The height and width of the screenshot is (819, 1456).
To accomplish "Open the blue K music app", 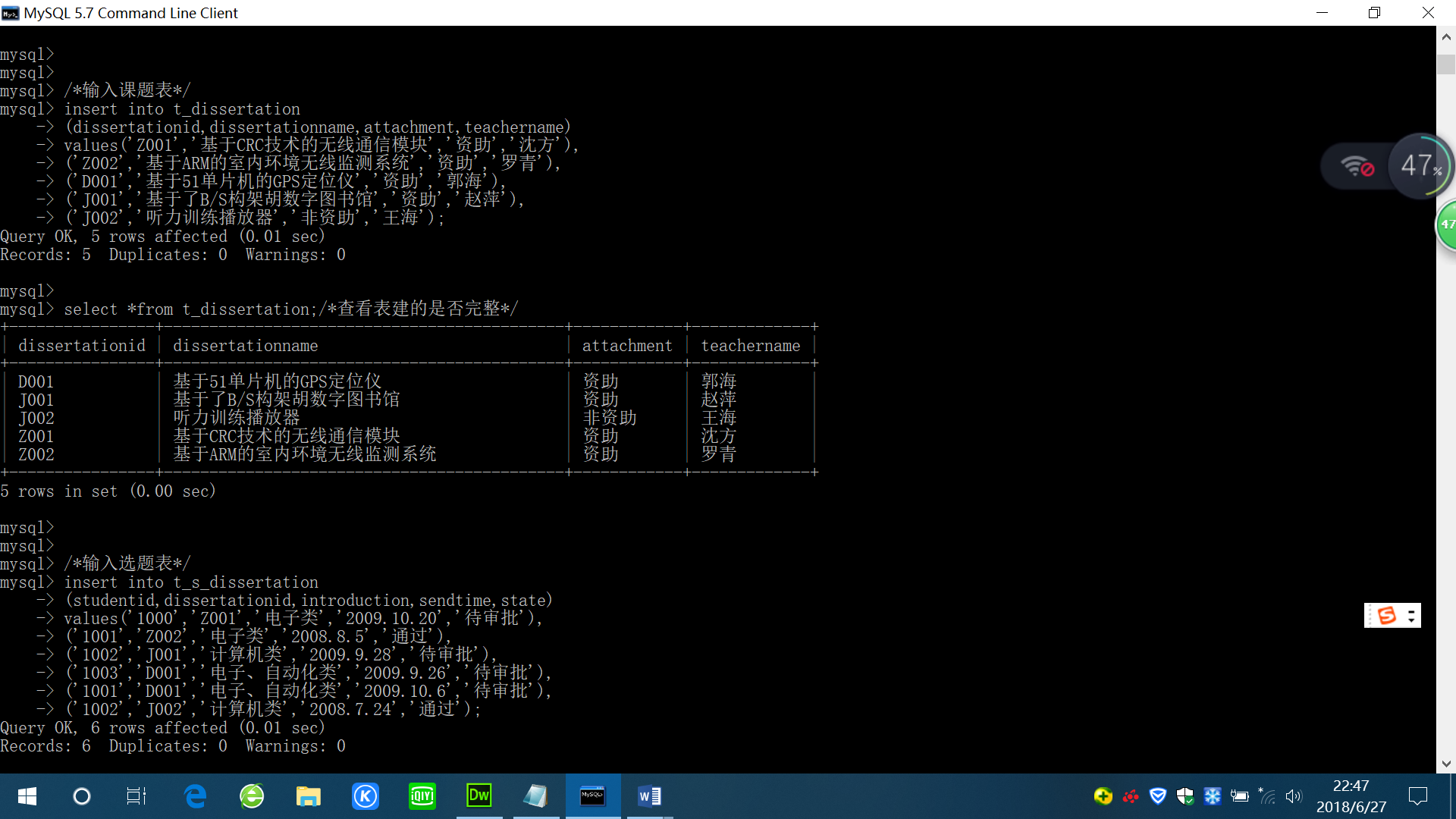I will (366, 796).
